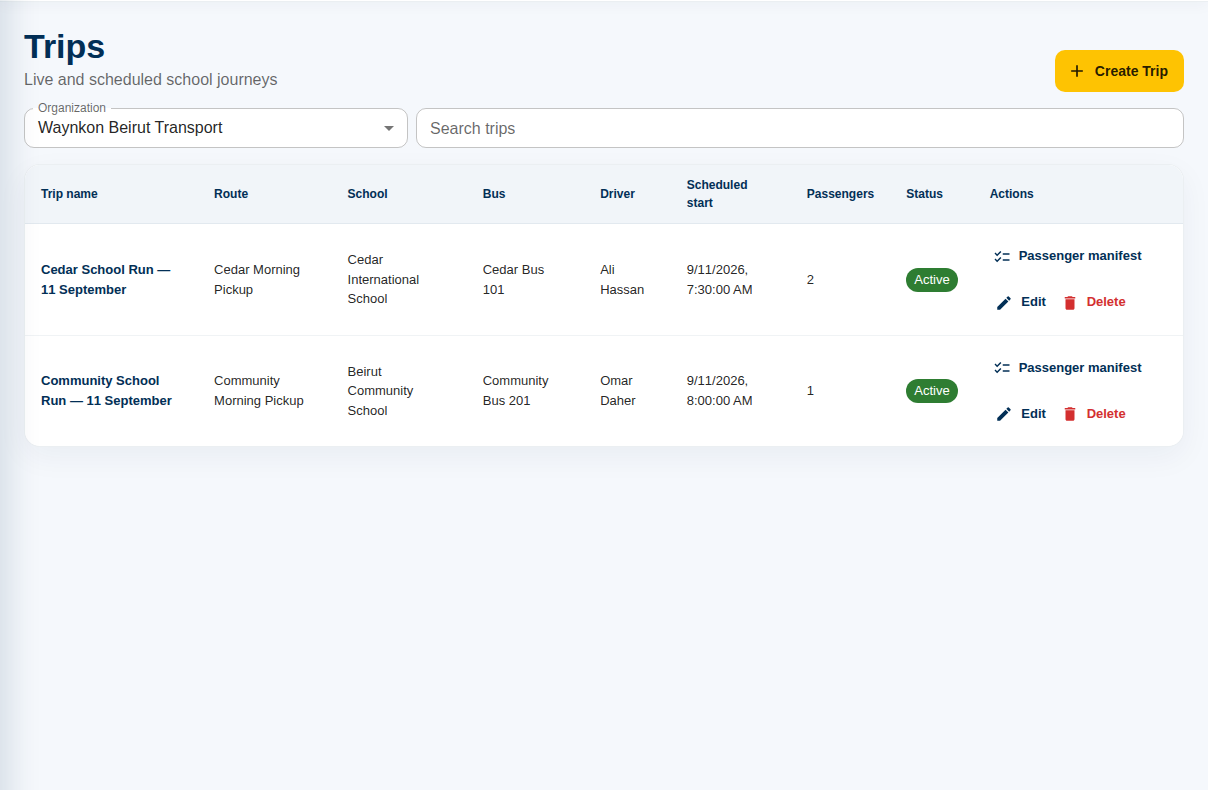The image size is (1208, 790).
Task: Click Actions column header
Action: click(x=1011, y=194)
